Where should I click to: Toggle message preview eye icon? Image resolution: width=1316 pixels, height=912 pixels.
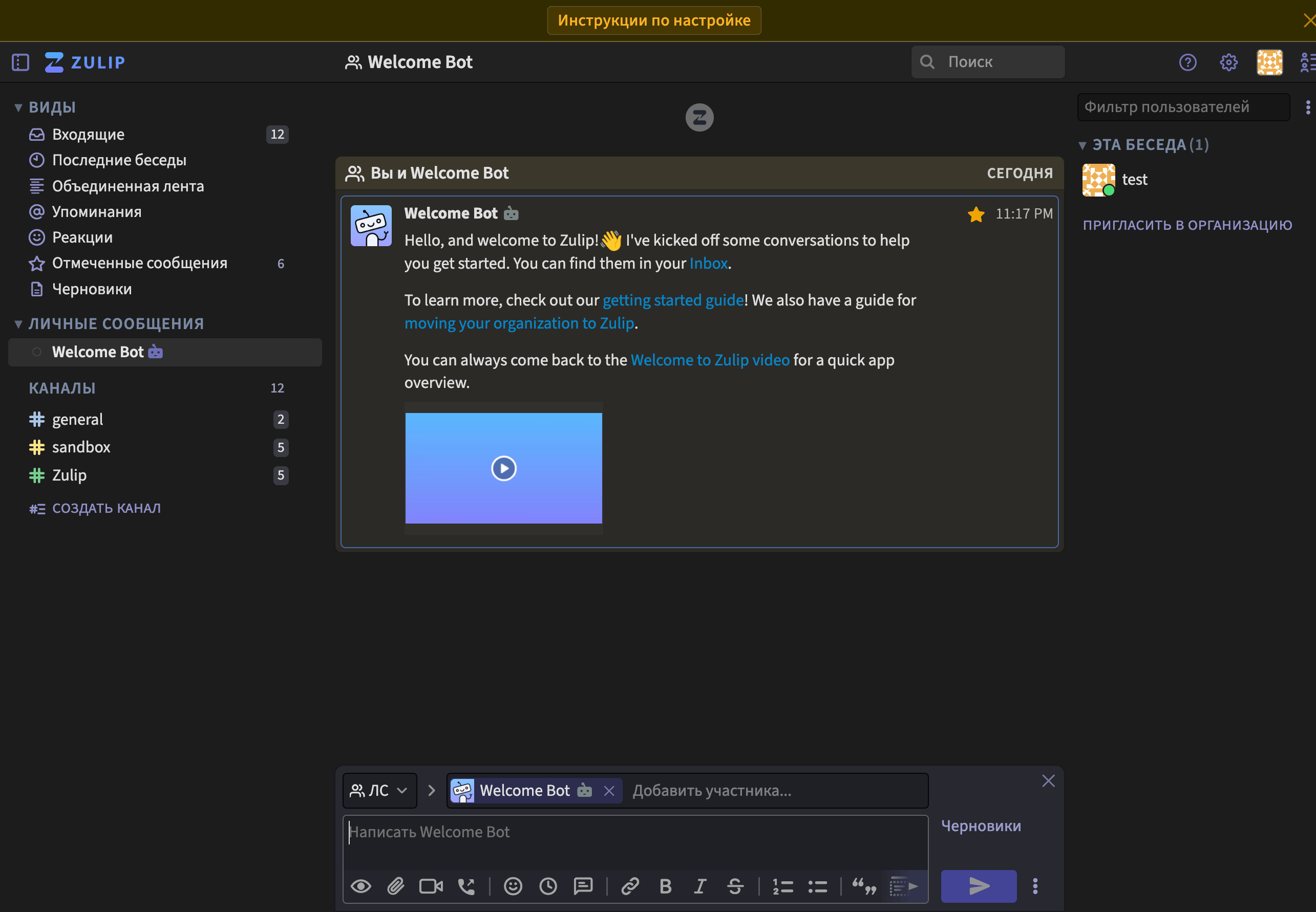pos(360,886)
